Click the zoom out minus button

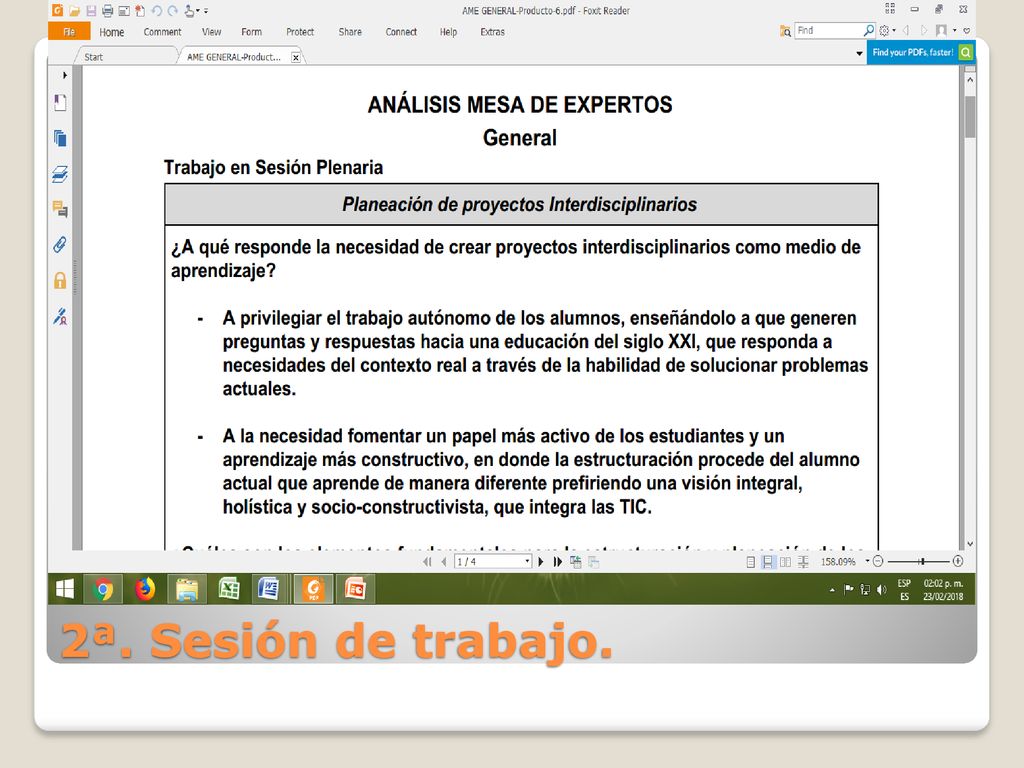(x=878, y=561)
